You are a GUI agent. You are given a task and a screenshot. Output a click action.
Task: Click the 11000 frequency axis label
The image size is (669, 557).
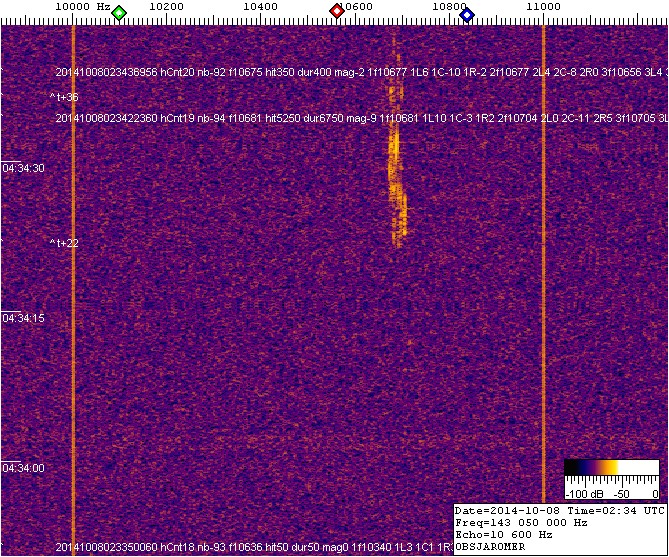tap(543, 7)
